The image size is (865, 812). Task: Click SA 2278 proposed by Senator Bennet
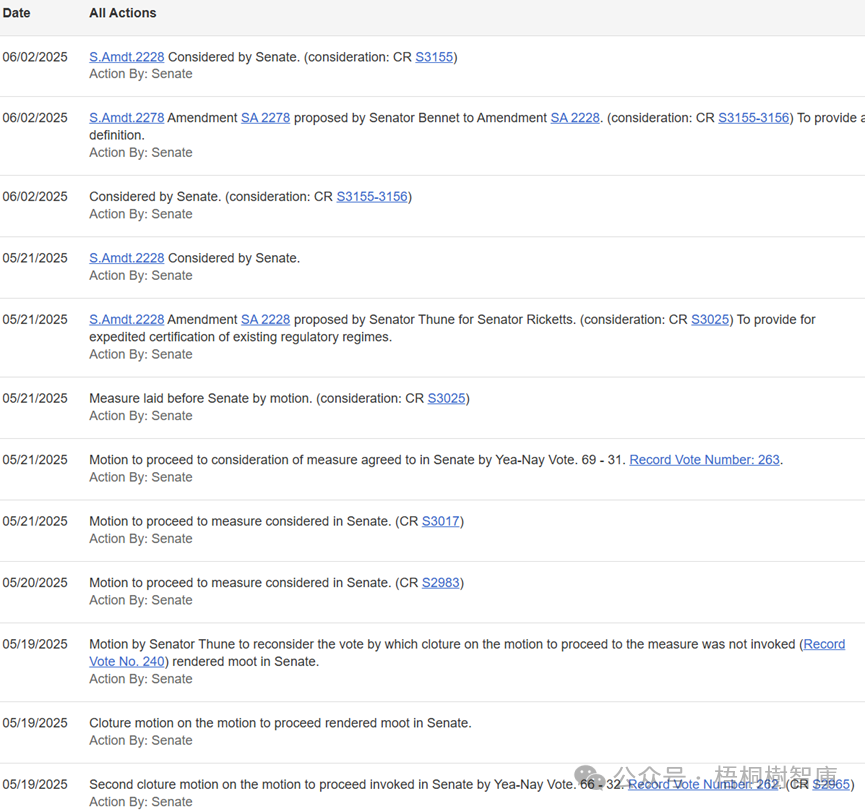(x=265, y=118)
